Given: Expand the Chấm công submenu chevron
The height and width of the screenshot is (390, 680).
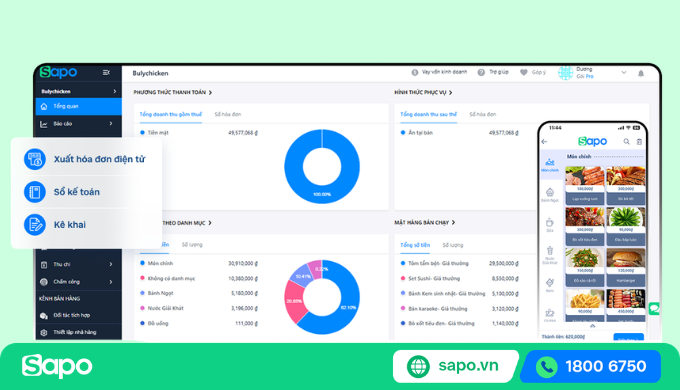Looking at the screenshot, I should tap(111, 282).
